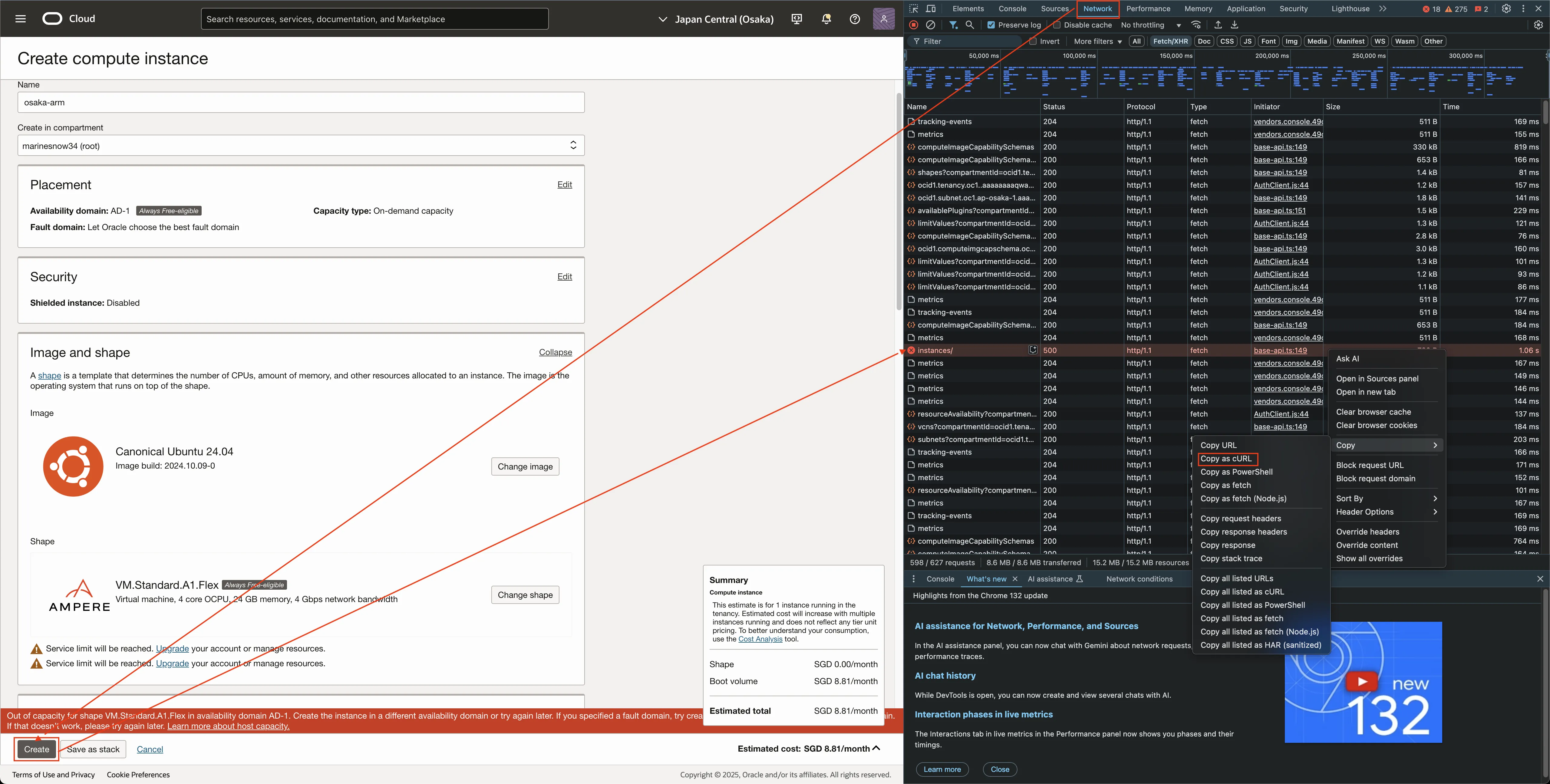Uncheck the Preserve log checkbox

[x=991, y=25]
